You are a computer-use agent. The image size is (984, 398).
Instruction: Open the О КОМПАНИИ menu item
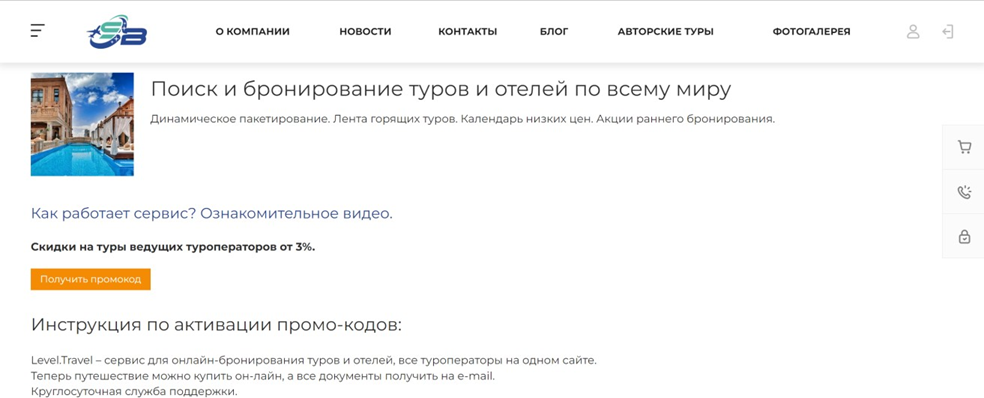253,31
